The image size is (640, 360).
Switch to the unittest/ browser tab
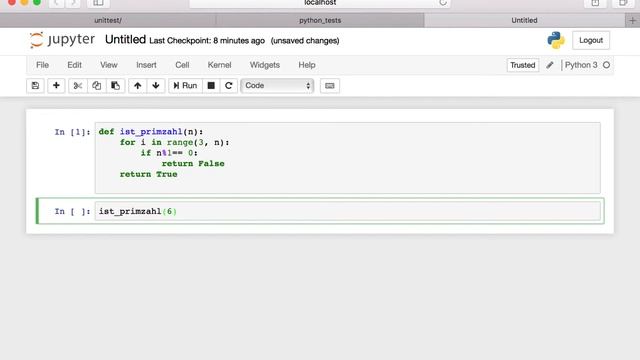tap(108, 20)
